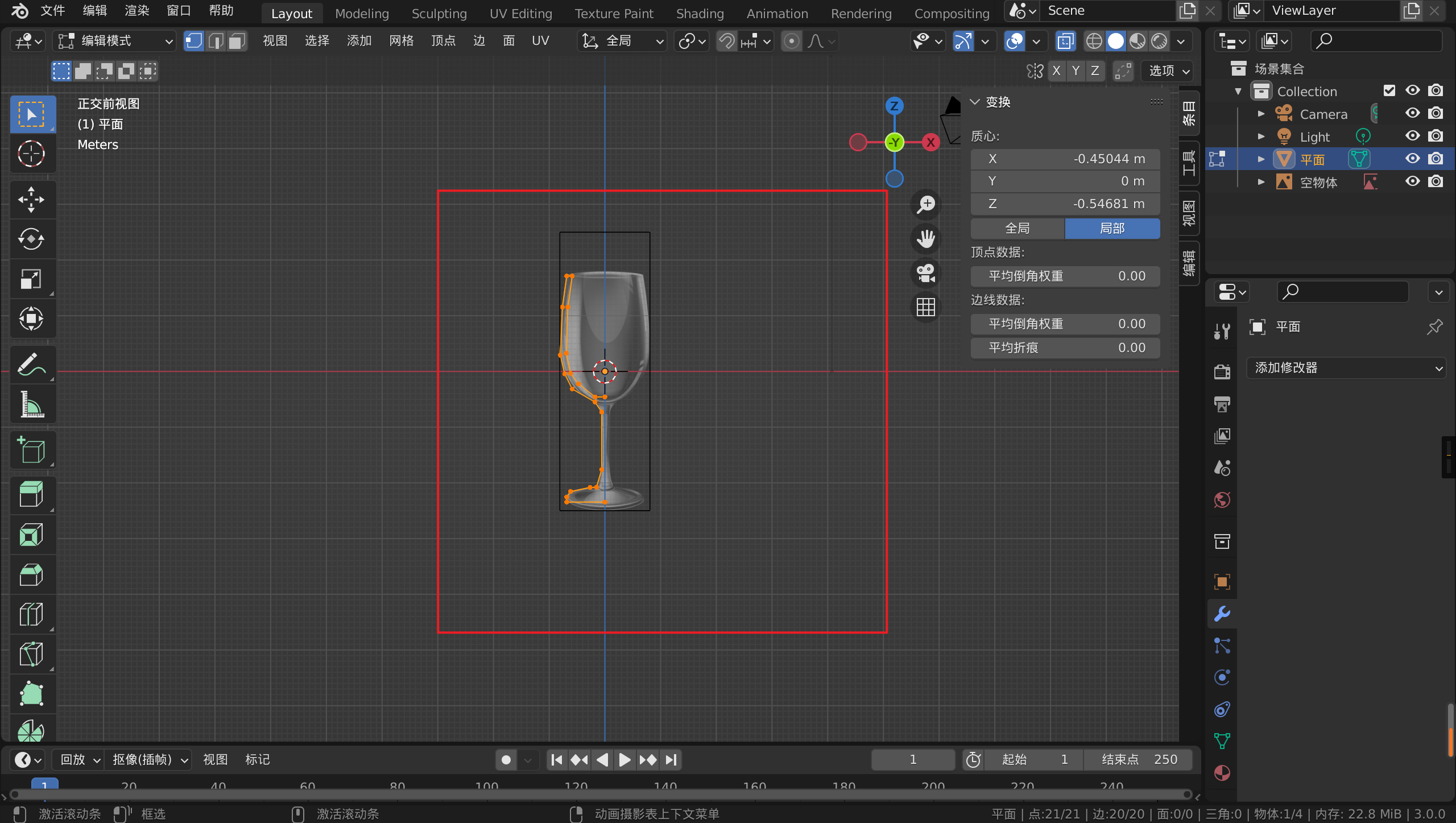Click the 全局 button in 变换 panel
1456x823 pixels.
[1017, 229]
